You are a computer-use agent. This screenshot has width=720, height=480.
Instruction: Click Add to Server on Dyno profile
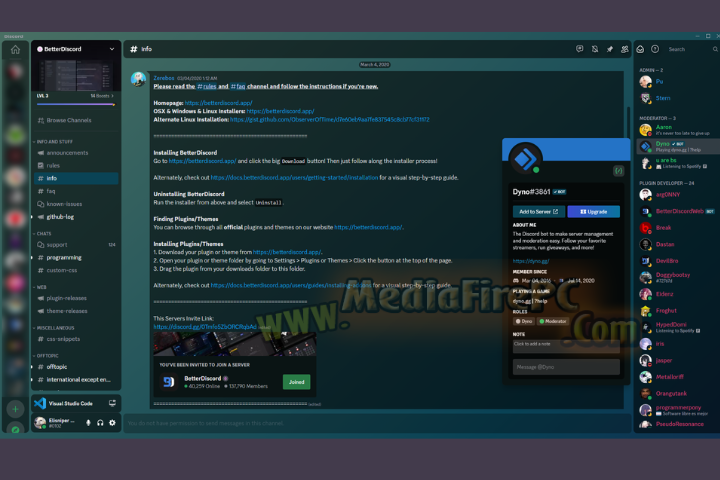pos(539,211)
